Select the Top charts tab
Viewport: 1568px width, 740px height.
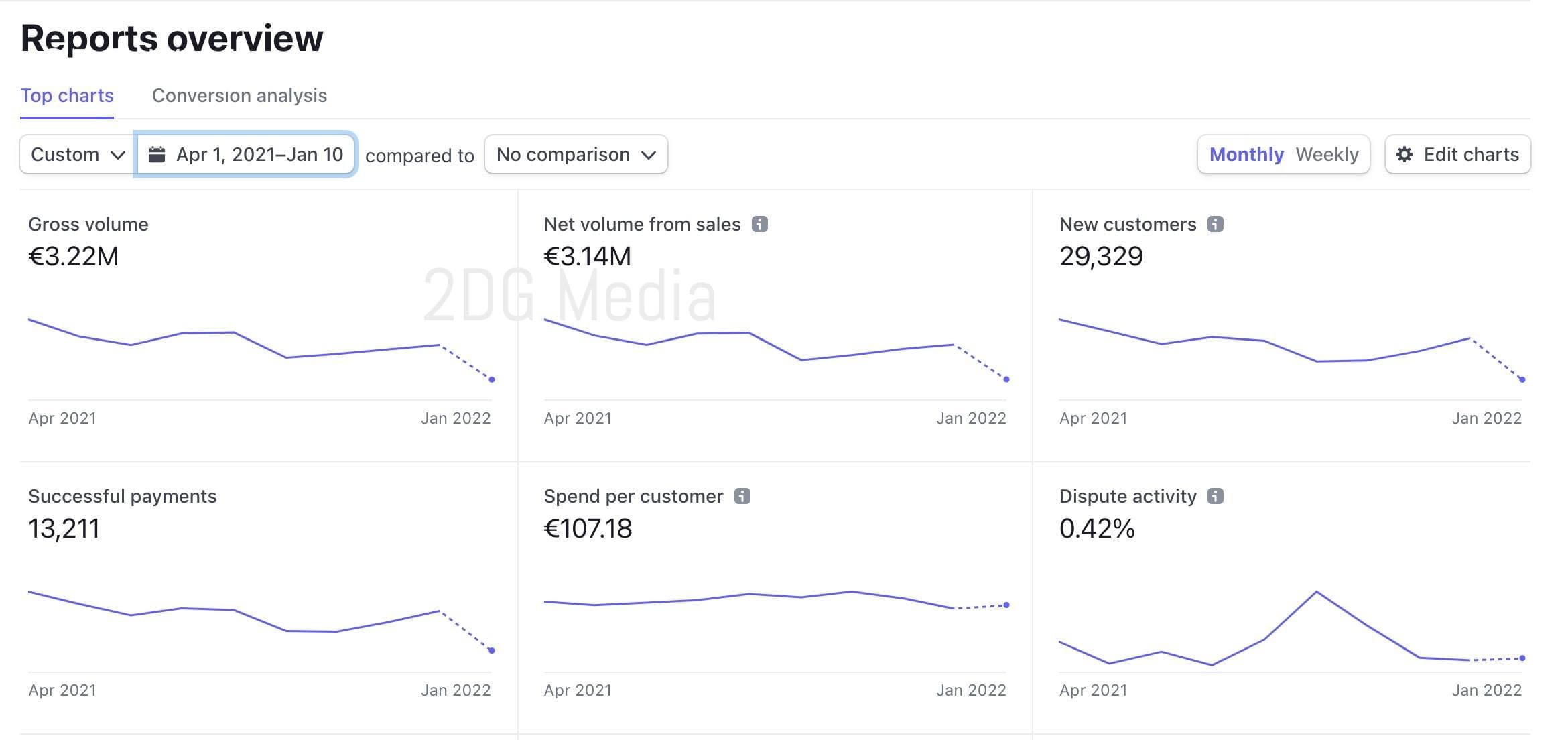[67, 95]
